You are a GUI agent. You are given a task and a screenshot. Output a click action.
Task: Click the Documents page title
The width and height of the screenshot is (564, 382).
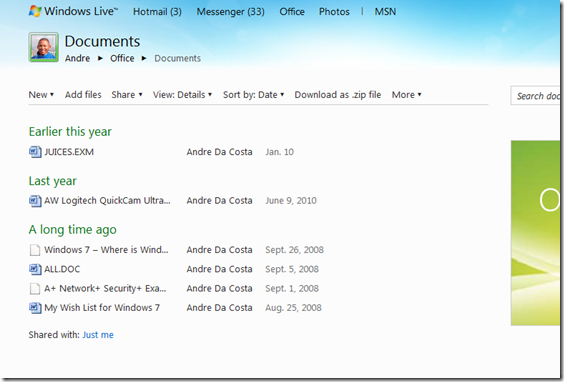tap(103, 41)
